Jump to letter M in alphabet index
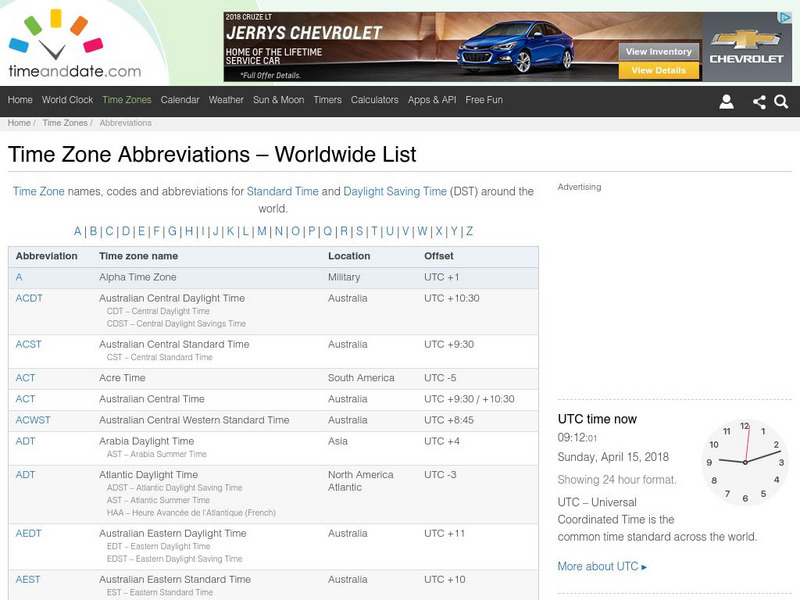 click(262, 231)
